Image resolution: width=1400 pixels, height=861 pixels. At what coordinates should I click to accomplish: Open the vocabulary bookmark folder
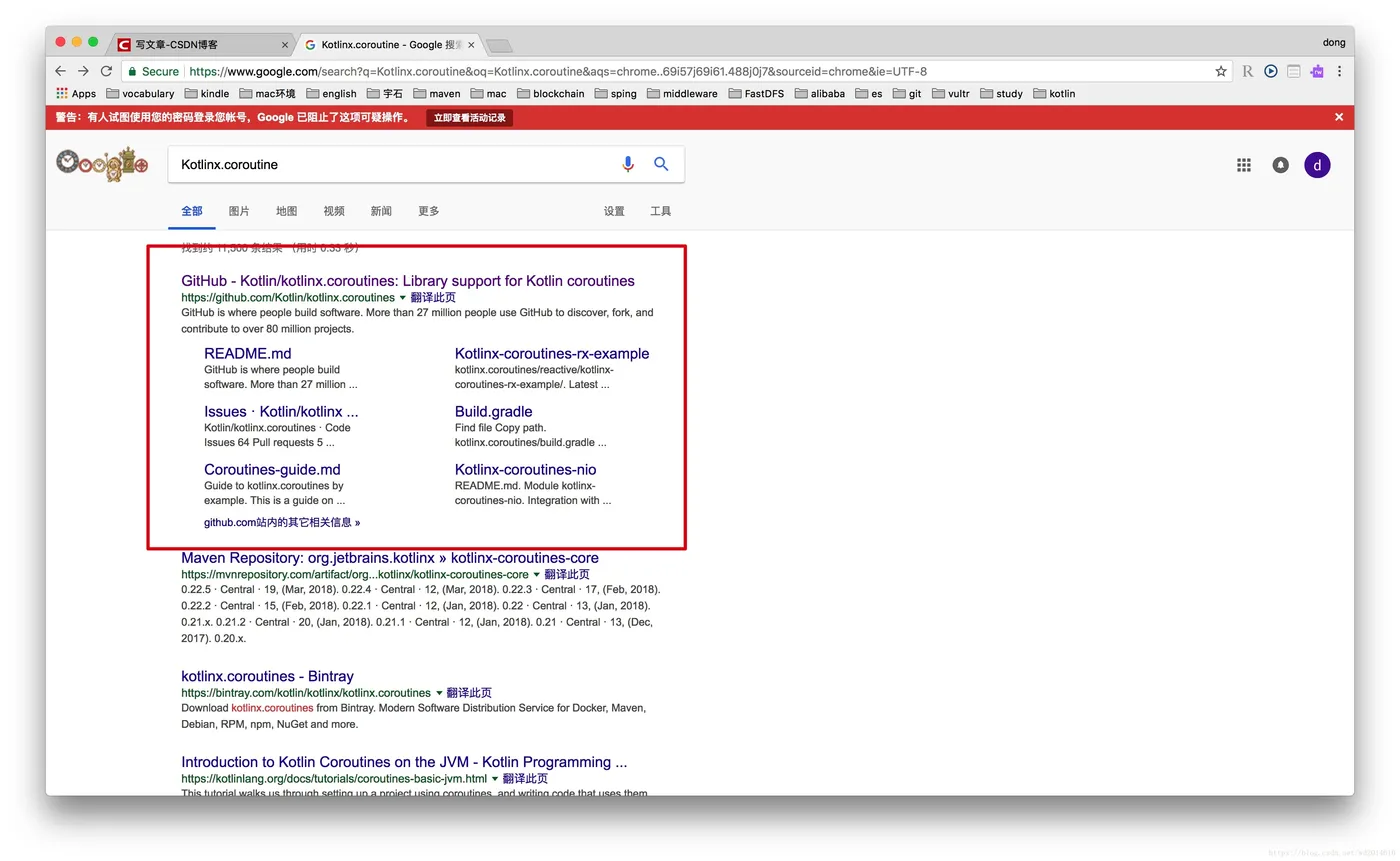point(140,93)
